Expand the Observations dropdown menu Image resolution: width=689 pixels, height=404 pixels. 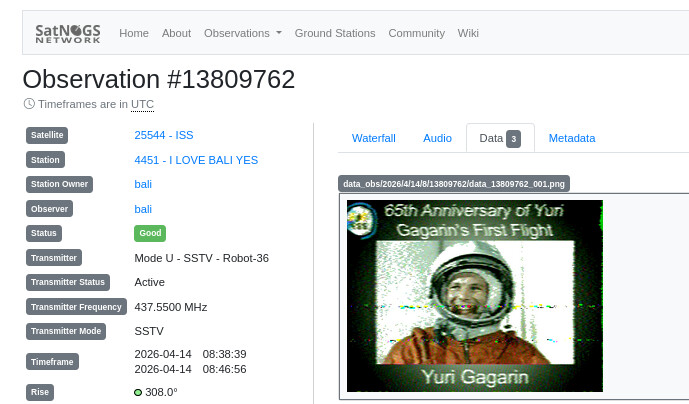[242, 33]
